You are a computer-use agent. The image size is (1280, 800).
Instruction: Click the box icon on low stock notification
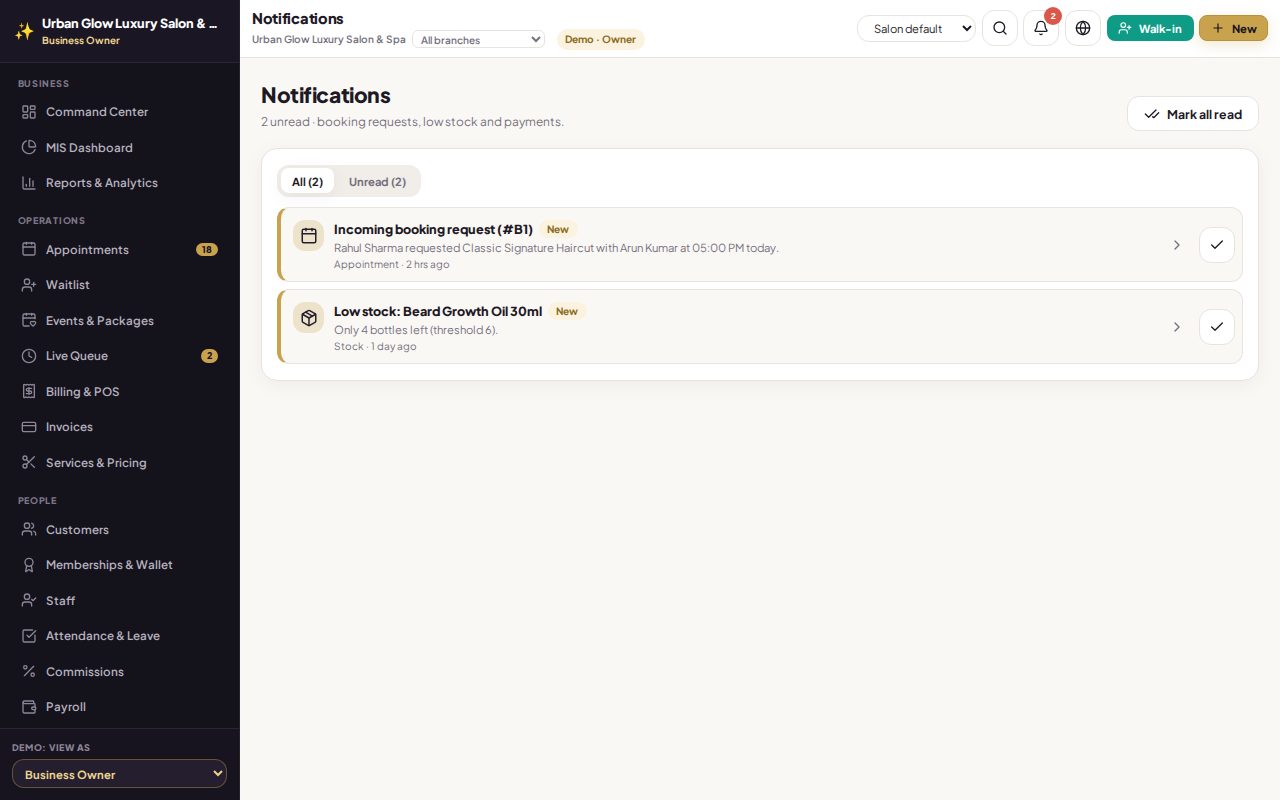[x=309, y=318]
